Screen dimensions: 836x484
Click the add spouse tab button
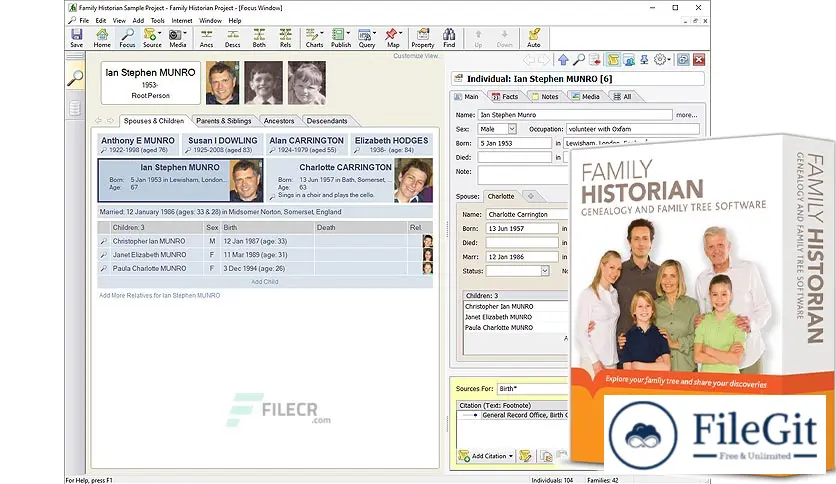(530, 196)
